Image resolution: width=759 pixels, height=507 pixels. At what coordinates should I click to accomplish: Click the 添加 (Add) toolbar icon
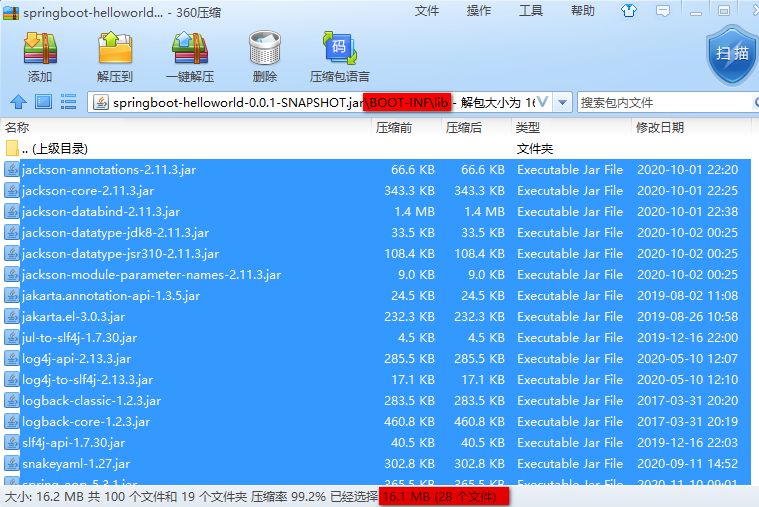point(40,48)
